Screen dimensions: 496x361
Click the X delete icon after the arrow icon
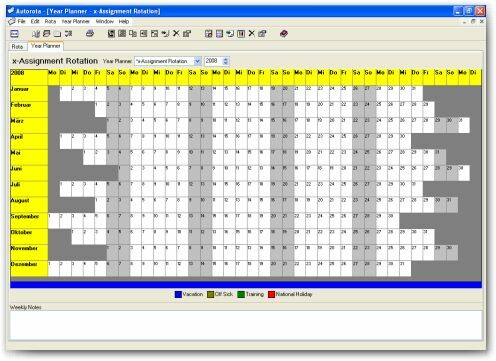click(176, 33)
